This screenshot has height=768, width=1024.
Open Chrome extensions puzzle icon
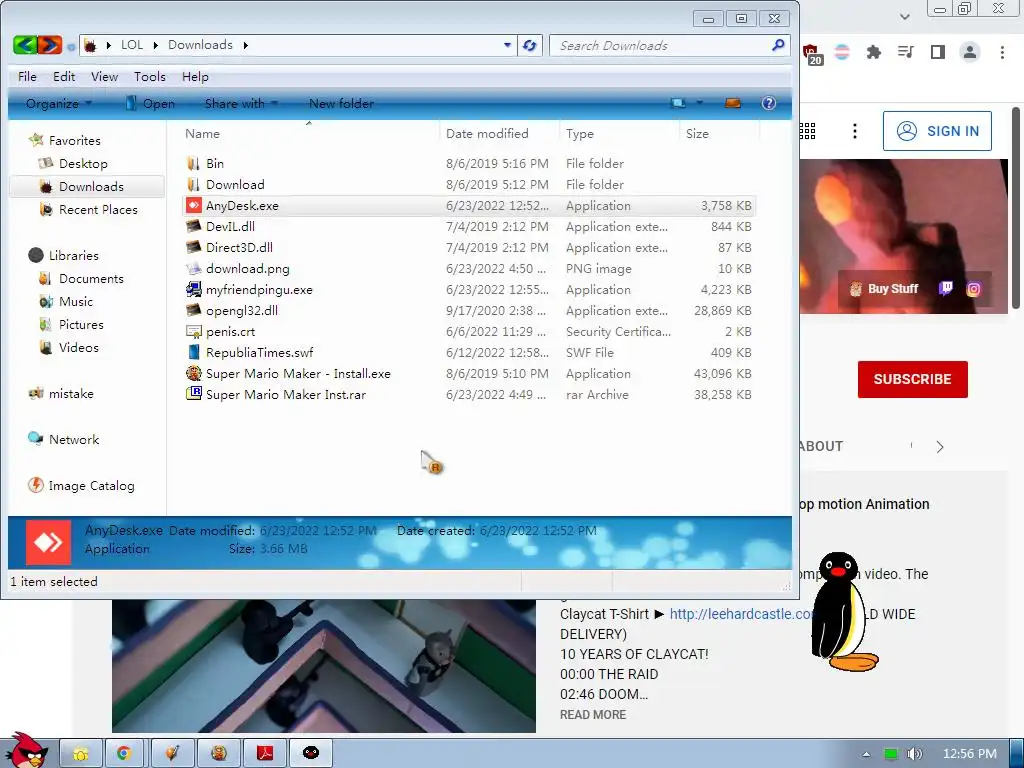pyautogui.click(x=873, y=52)
